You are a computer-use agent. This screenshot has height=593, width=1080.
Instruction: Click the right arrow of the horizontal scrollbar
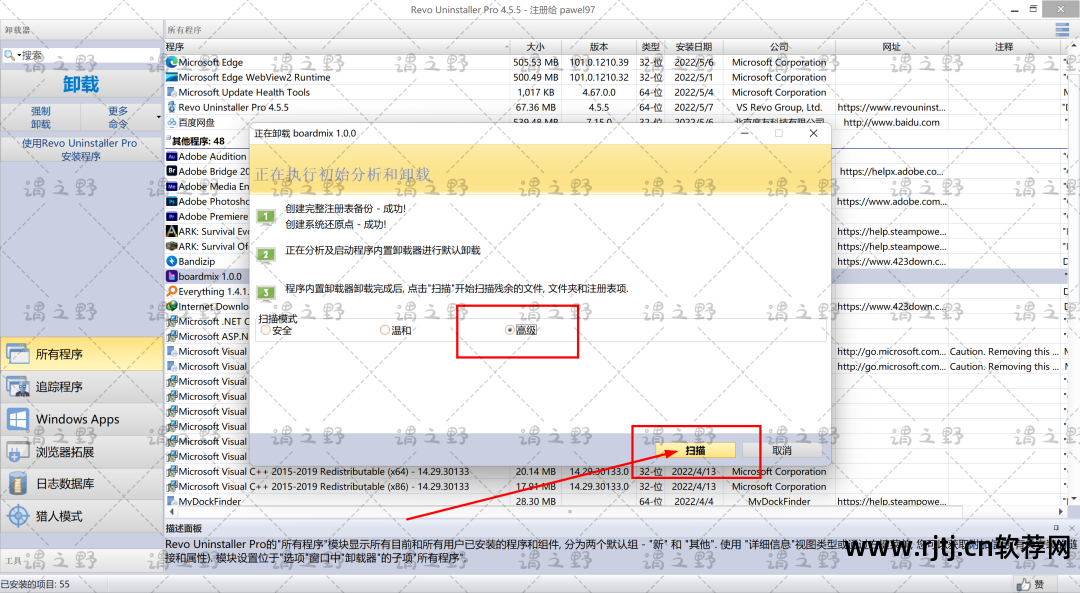click(1060, 512)
